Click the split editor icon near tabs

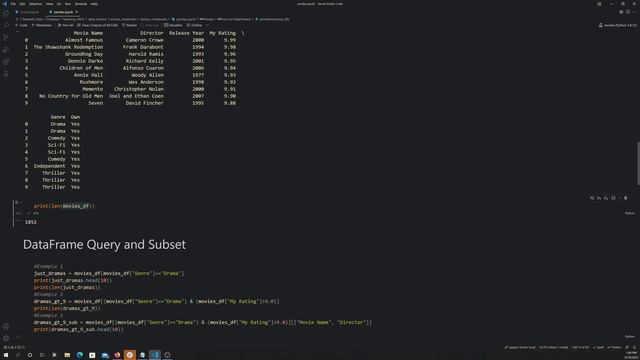628,12
